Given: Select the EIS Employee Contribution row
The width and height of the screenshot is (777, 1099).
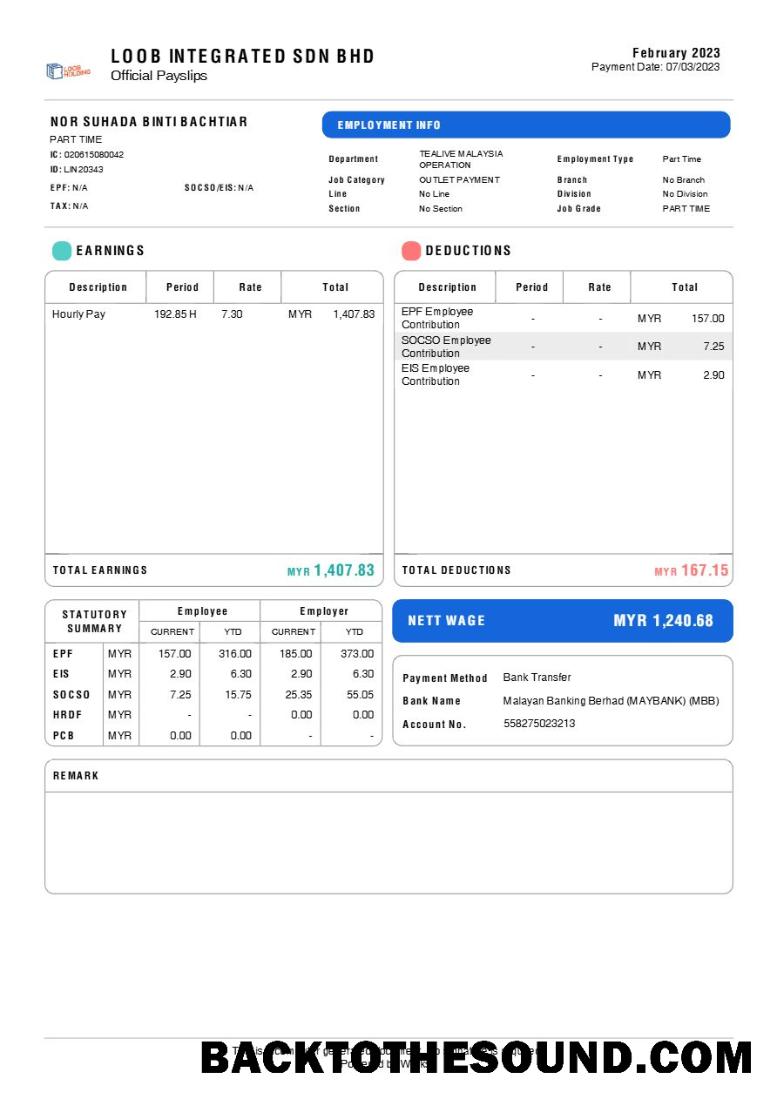Looking at the screenshot, I should point(563,375).
